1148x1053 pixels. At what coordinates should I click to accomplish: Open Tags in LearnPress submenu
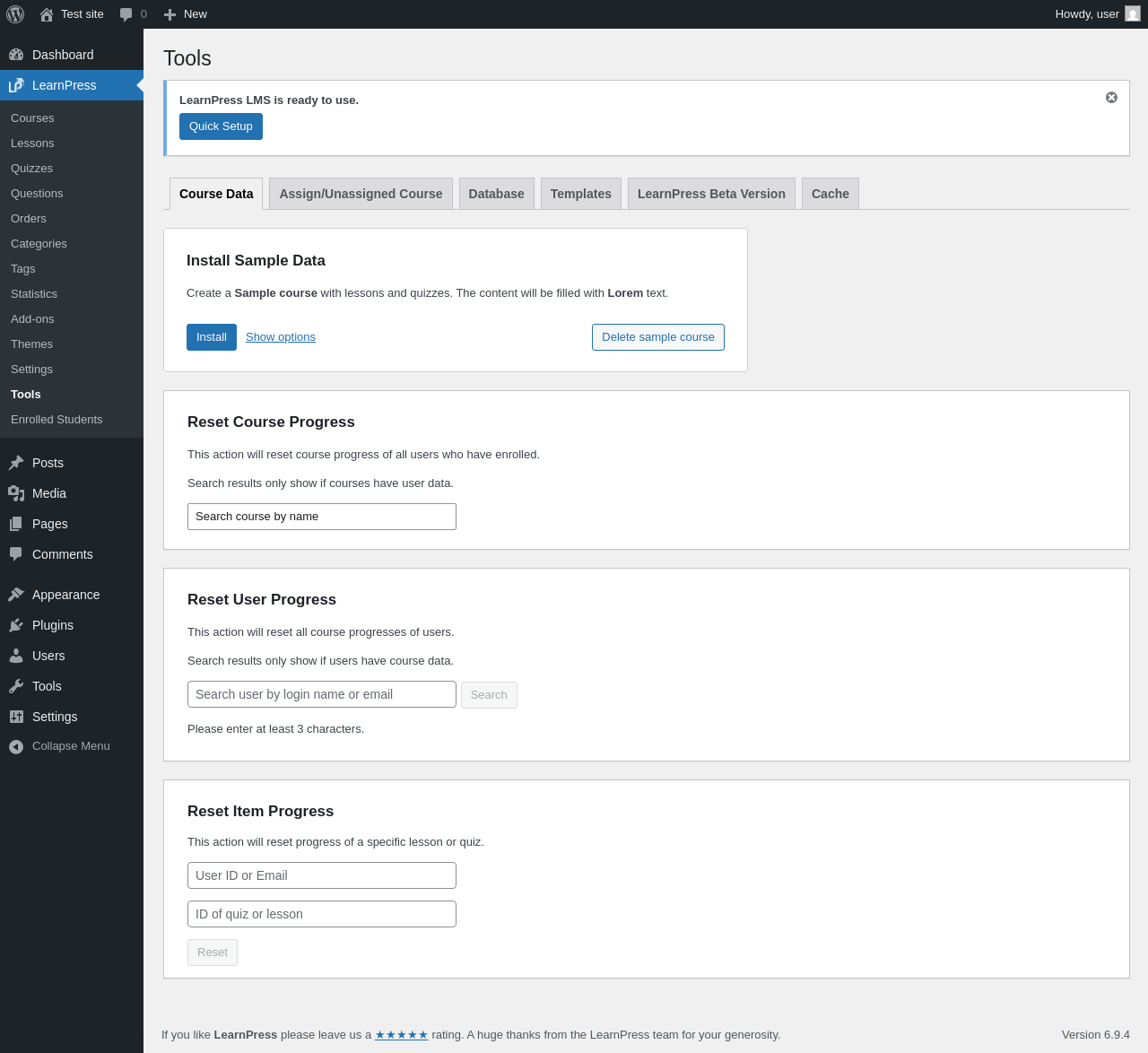[72, 269]
